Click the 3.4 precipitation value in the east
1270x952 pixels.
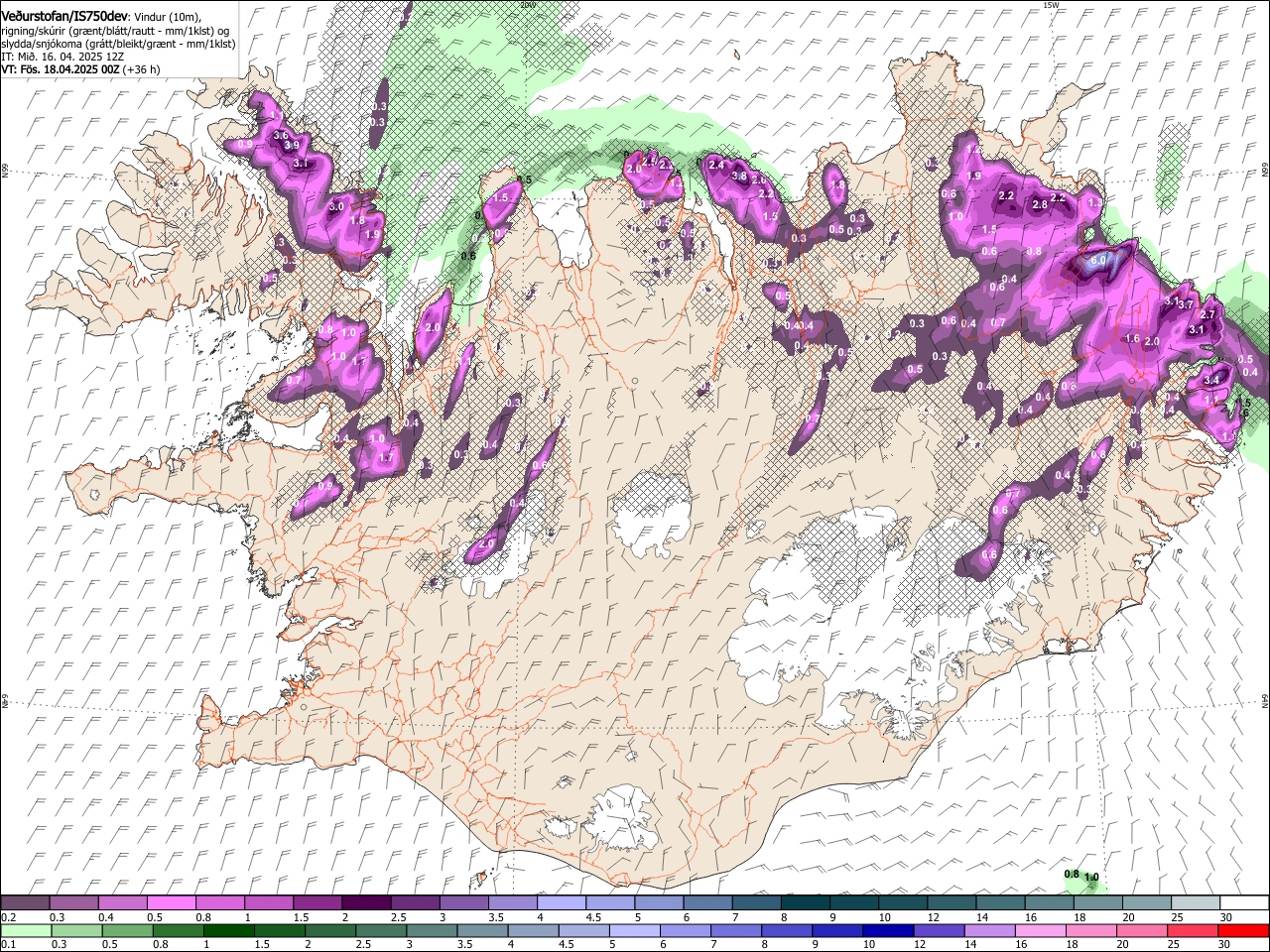coord(1211,380)
